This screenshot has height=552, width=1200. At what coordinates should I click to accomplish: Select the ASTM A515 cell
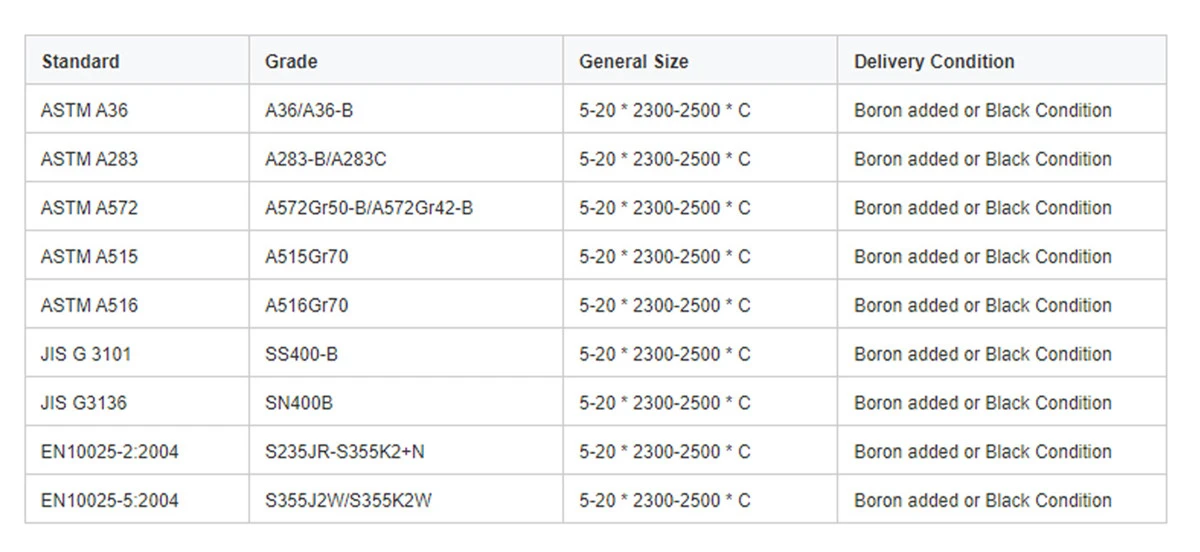137,256
